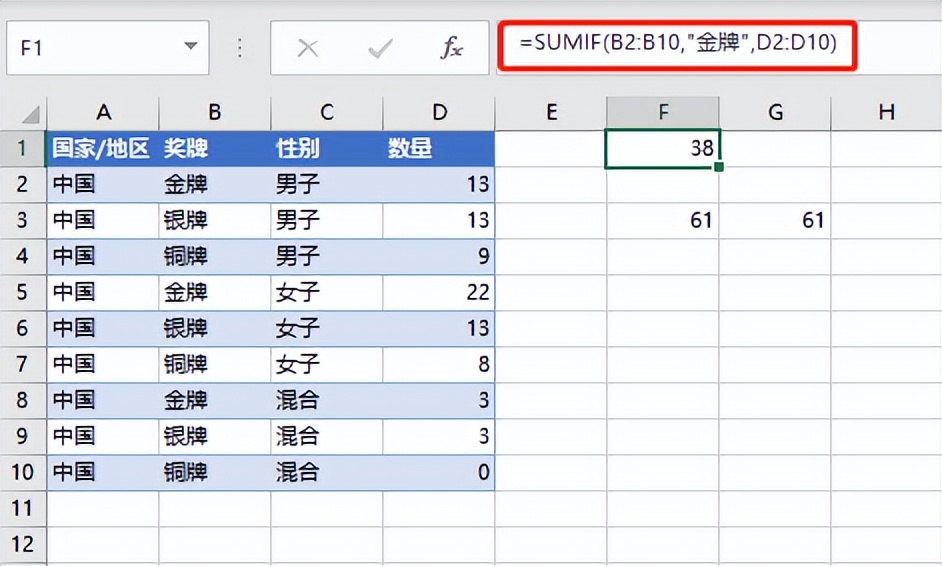Click cell C2 男子
942x566 pixels.
pos(327,184)
